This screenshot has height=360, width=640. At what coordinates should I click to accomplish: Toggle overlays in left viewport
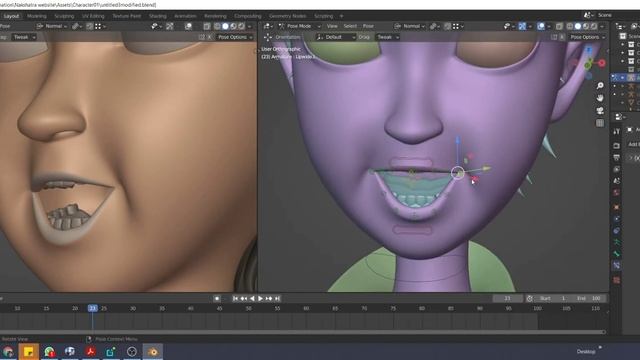click(x=188, y=26)
